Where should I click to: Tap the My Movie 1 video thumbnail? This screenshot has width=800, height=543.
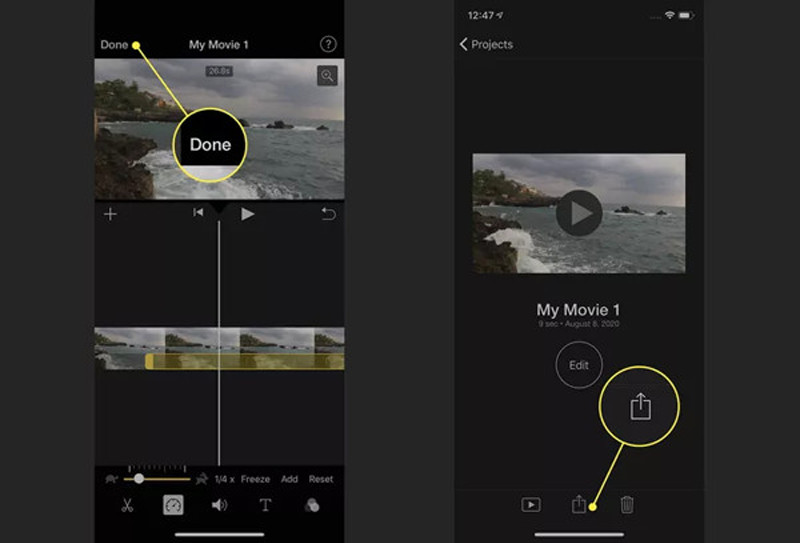pyautogui.click(x=579, y=213)
